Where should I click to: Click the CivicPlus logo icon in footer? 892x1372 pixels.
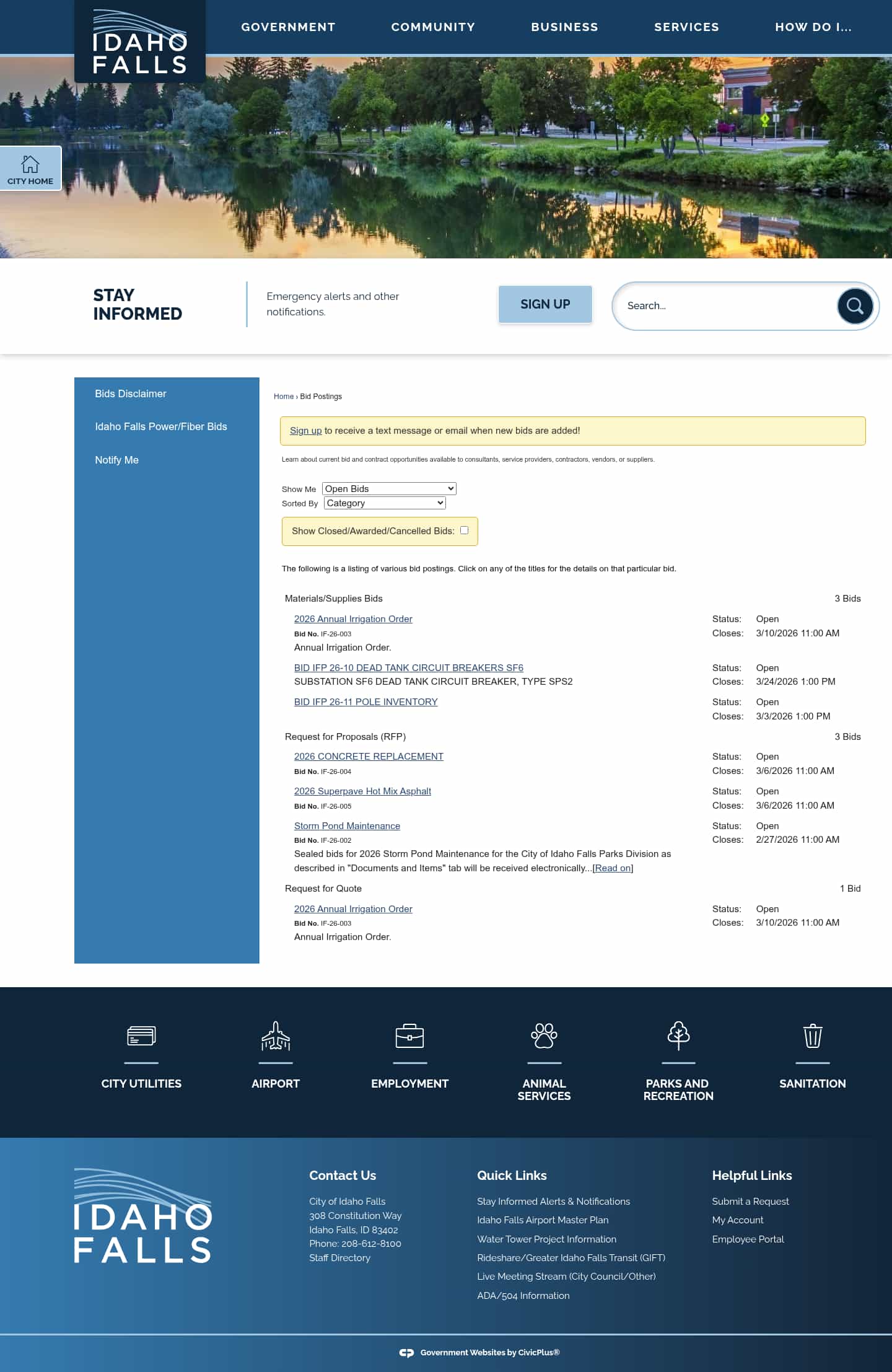pyautogui.click(x=406, y=1353)
